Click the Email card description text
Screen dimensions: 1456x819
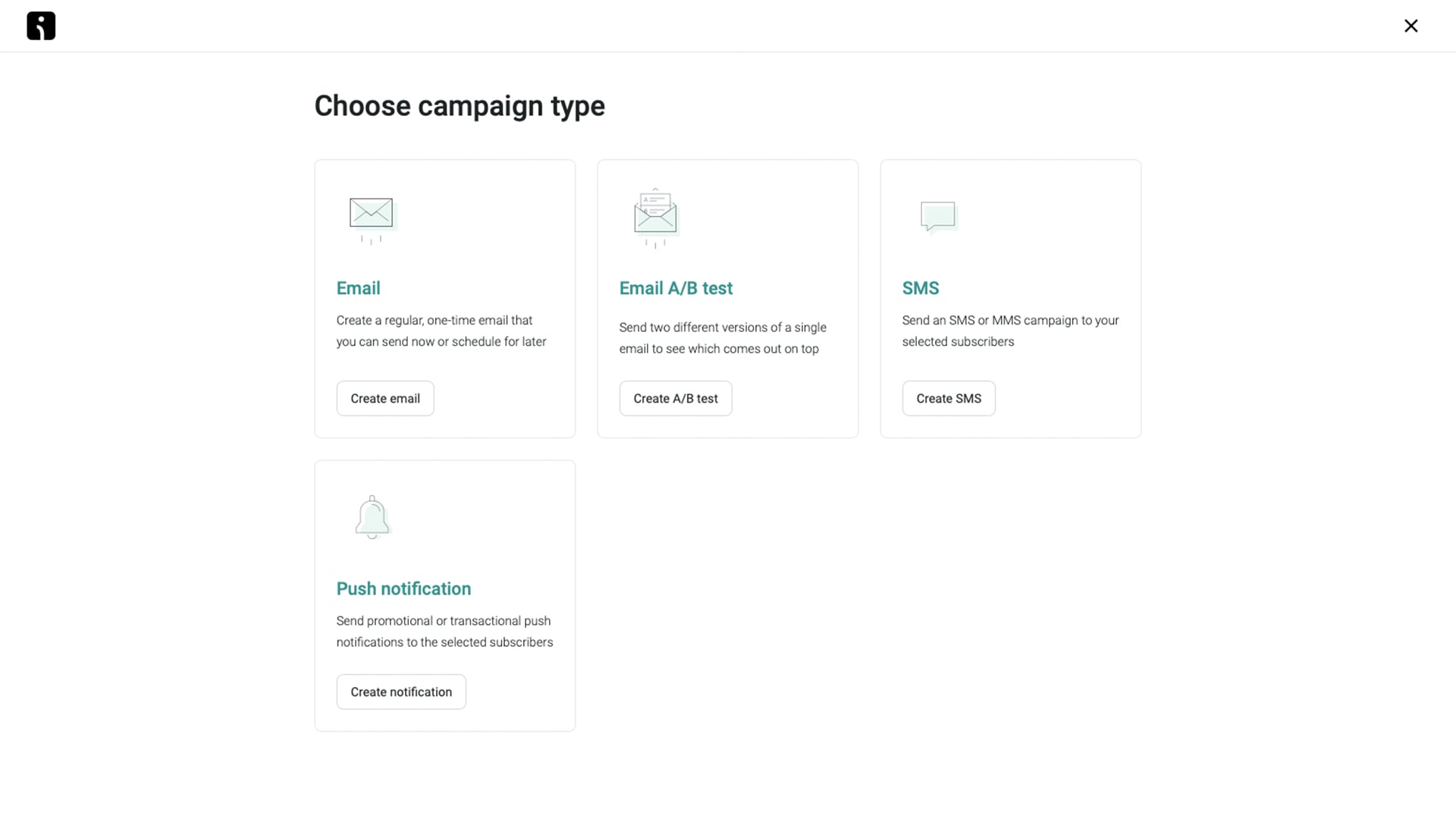(441, 331)
